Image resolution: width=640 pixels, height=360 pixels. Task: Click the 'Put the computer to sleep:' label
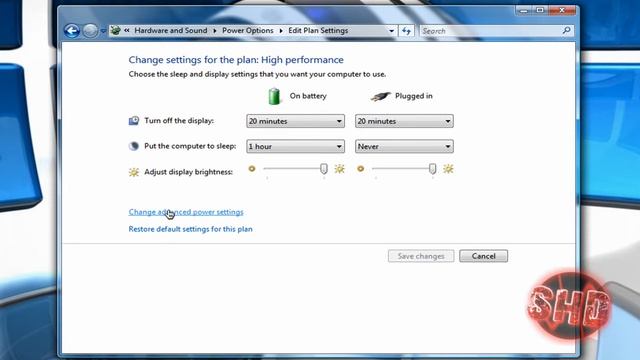point(190,146)
